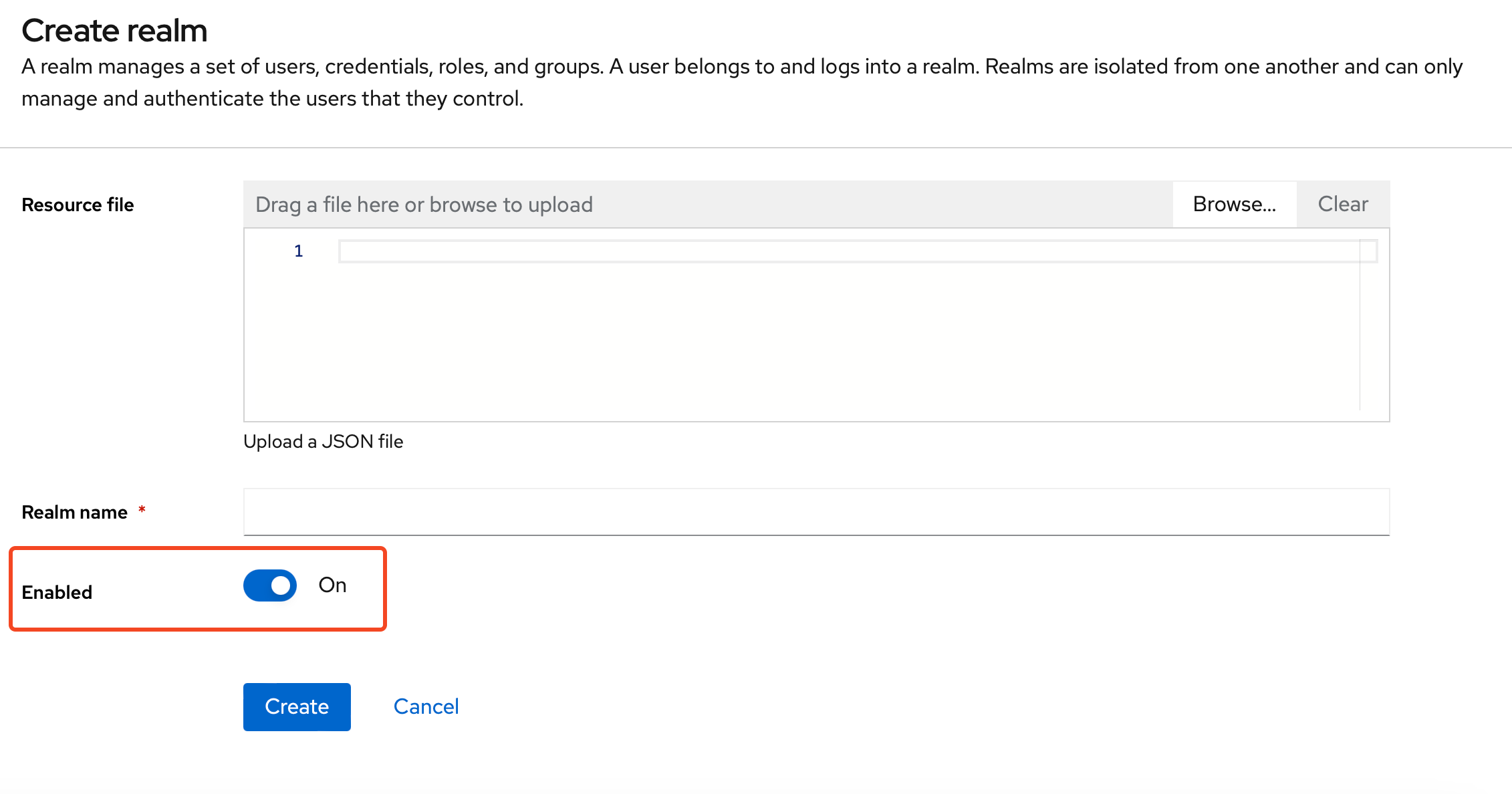Focus the Realm name text field
This screenshot has width=1512, height=794.
pyautogui.click(x=816, y=512)
